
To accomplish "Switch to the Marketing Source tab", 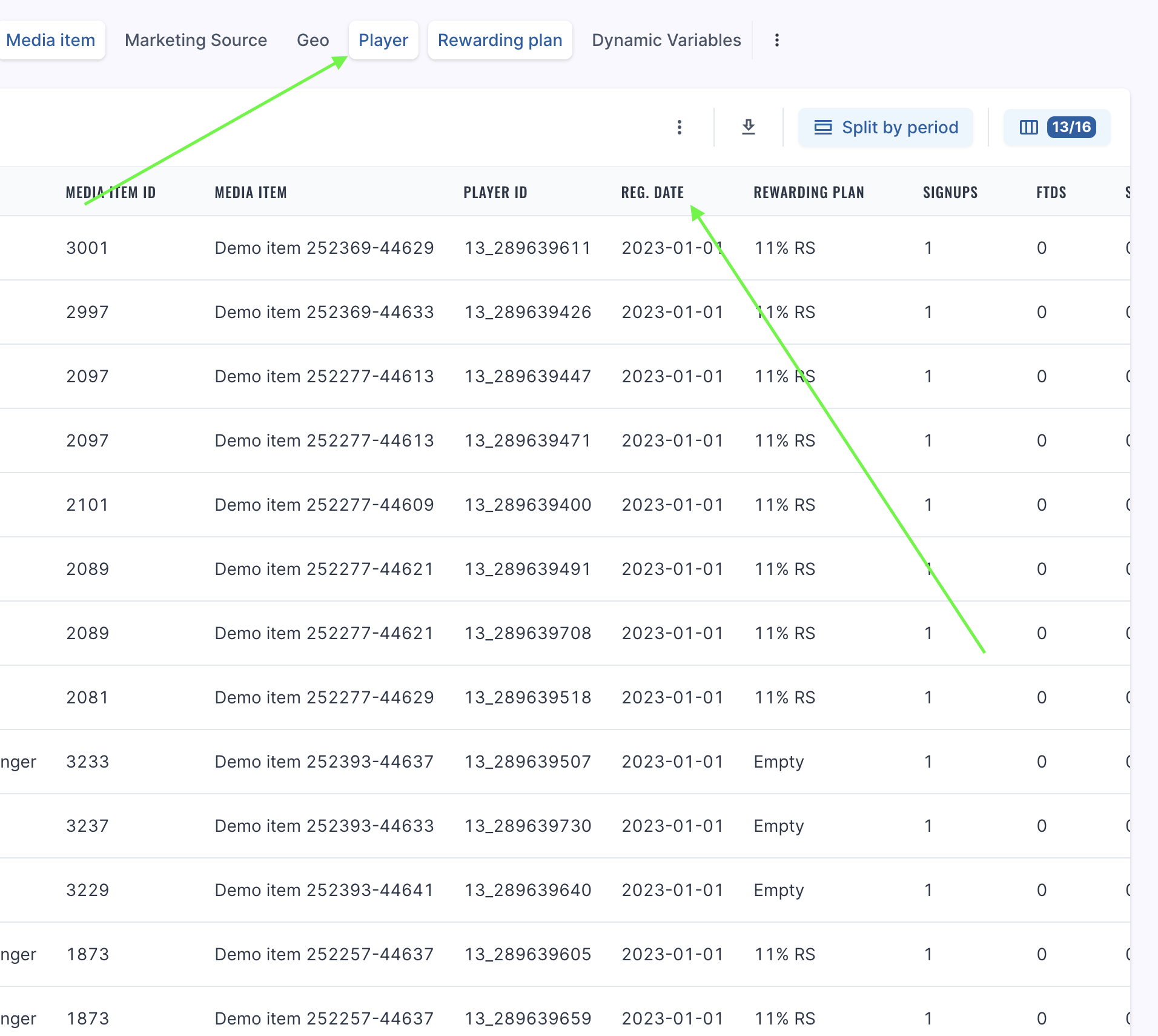I will (x=196, y=40).
